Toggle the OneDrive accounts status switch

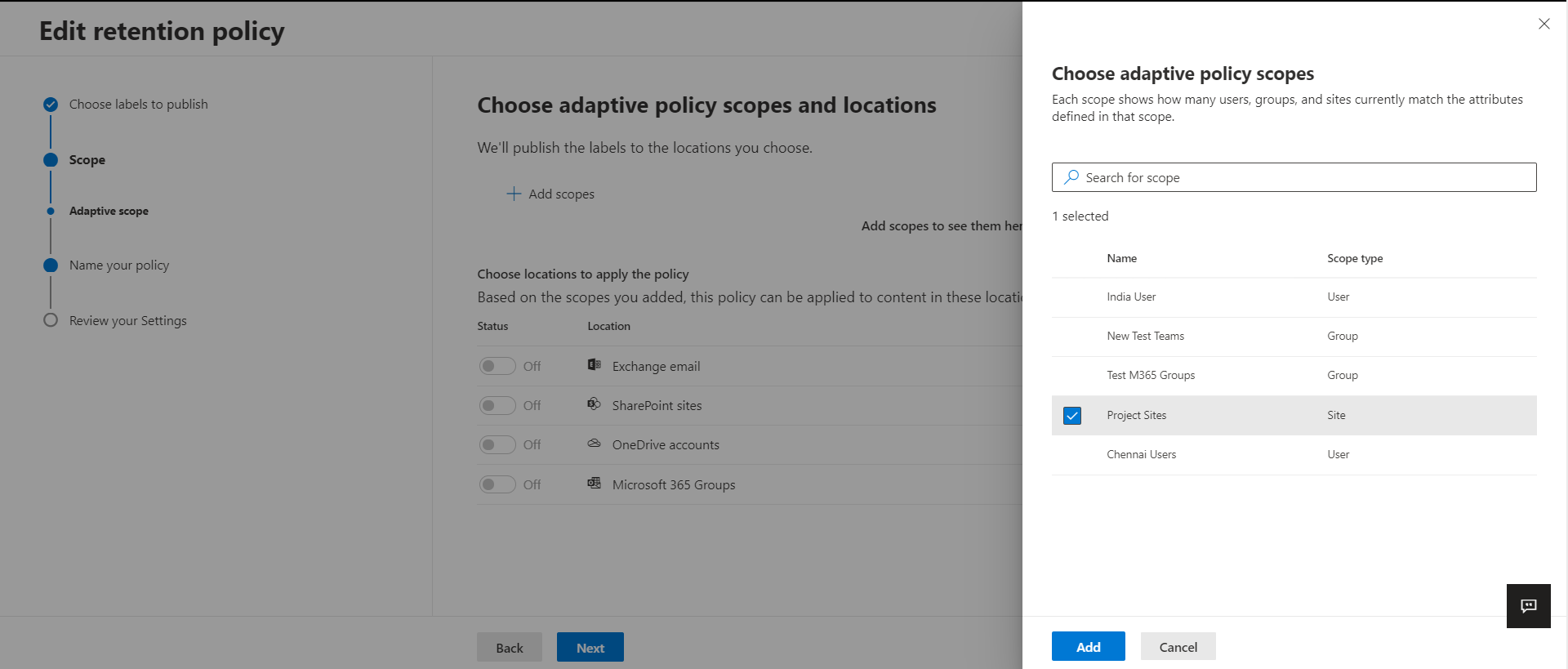click(x=497, y=444)
